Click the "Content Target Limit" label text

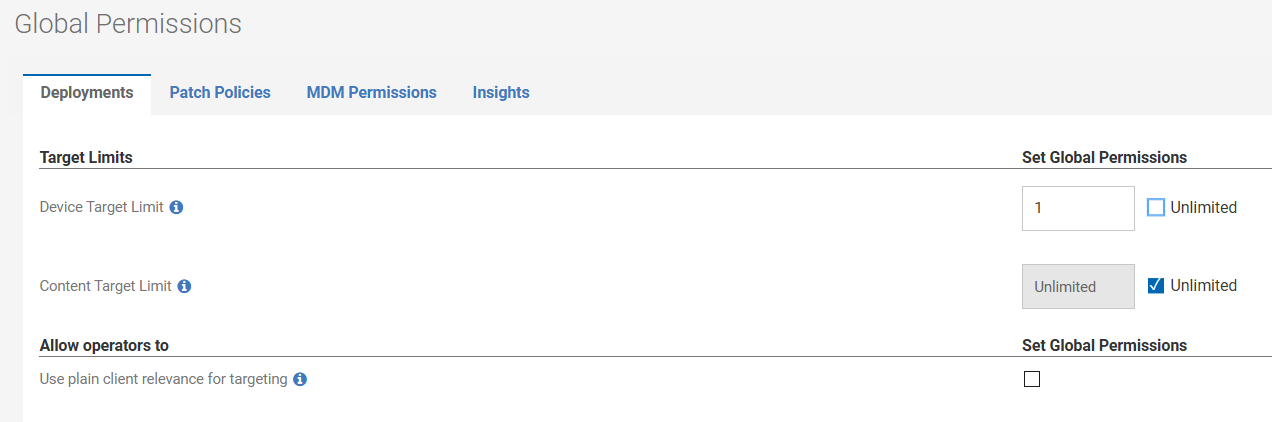[x=105, y=286]
